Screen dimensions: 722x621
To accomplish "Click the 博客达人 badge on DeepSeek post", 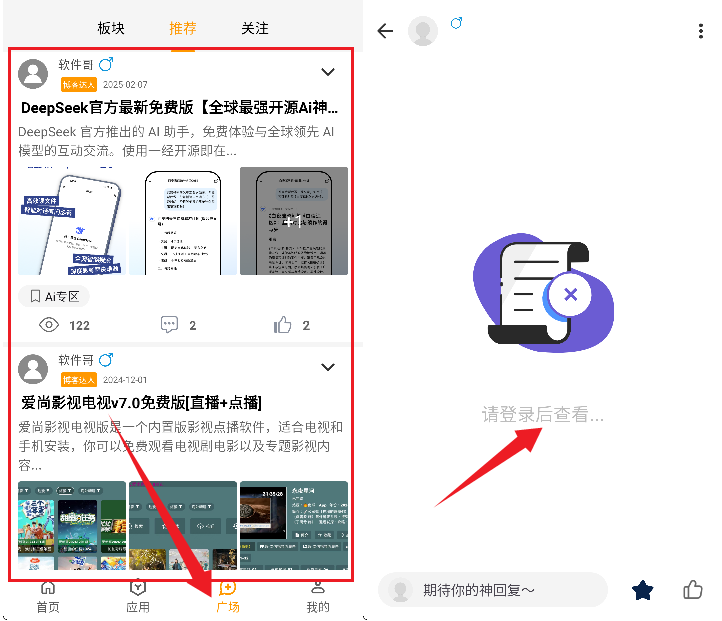I will (79, 84).
